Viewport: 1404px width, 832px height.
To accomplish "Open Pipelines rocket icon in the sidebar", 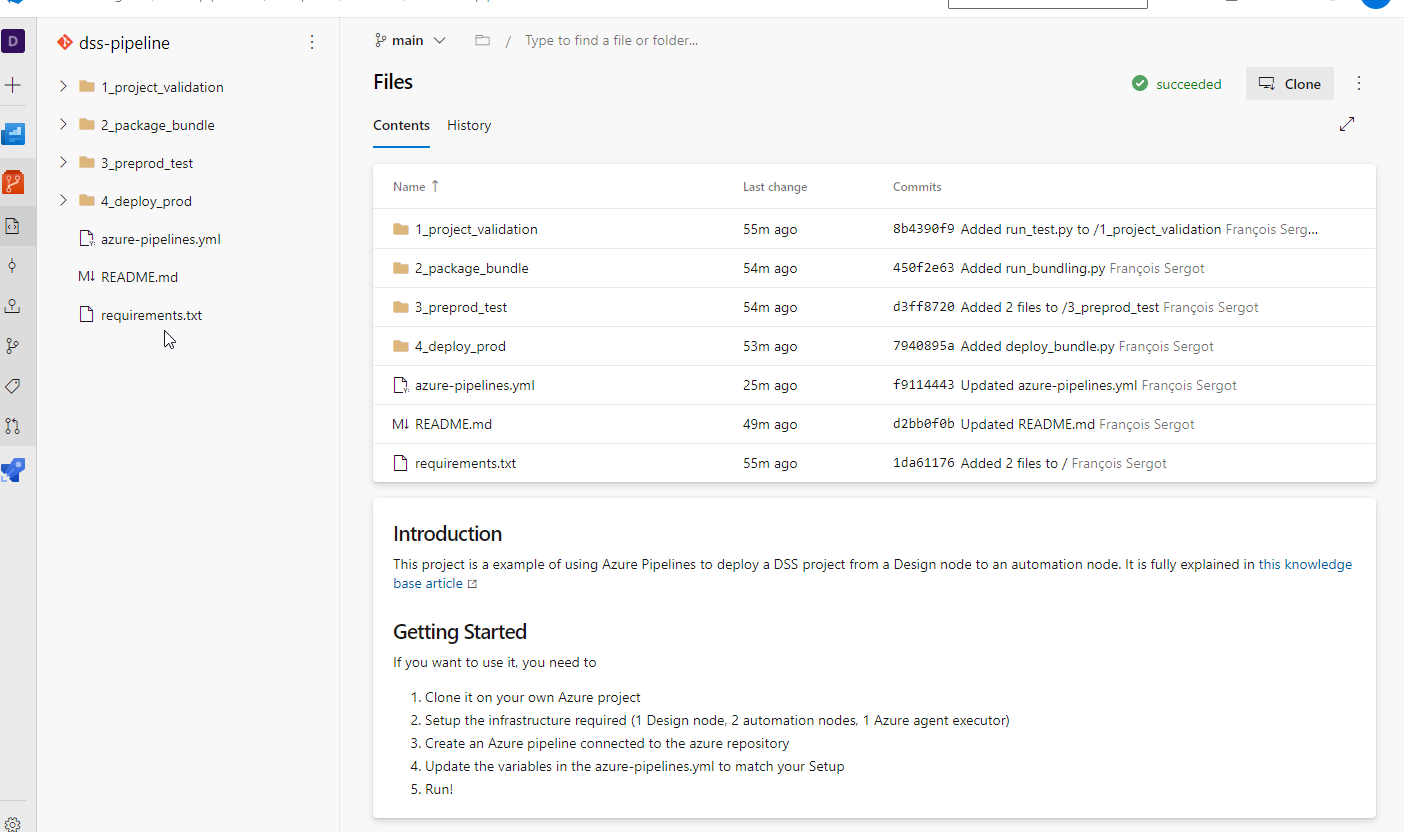I will (13, 471).
